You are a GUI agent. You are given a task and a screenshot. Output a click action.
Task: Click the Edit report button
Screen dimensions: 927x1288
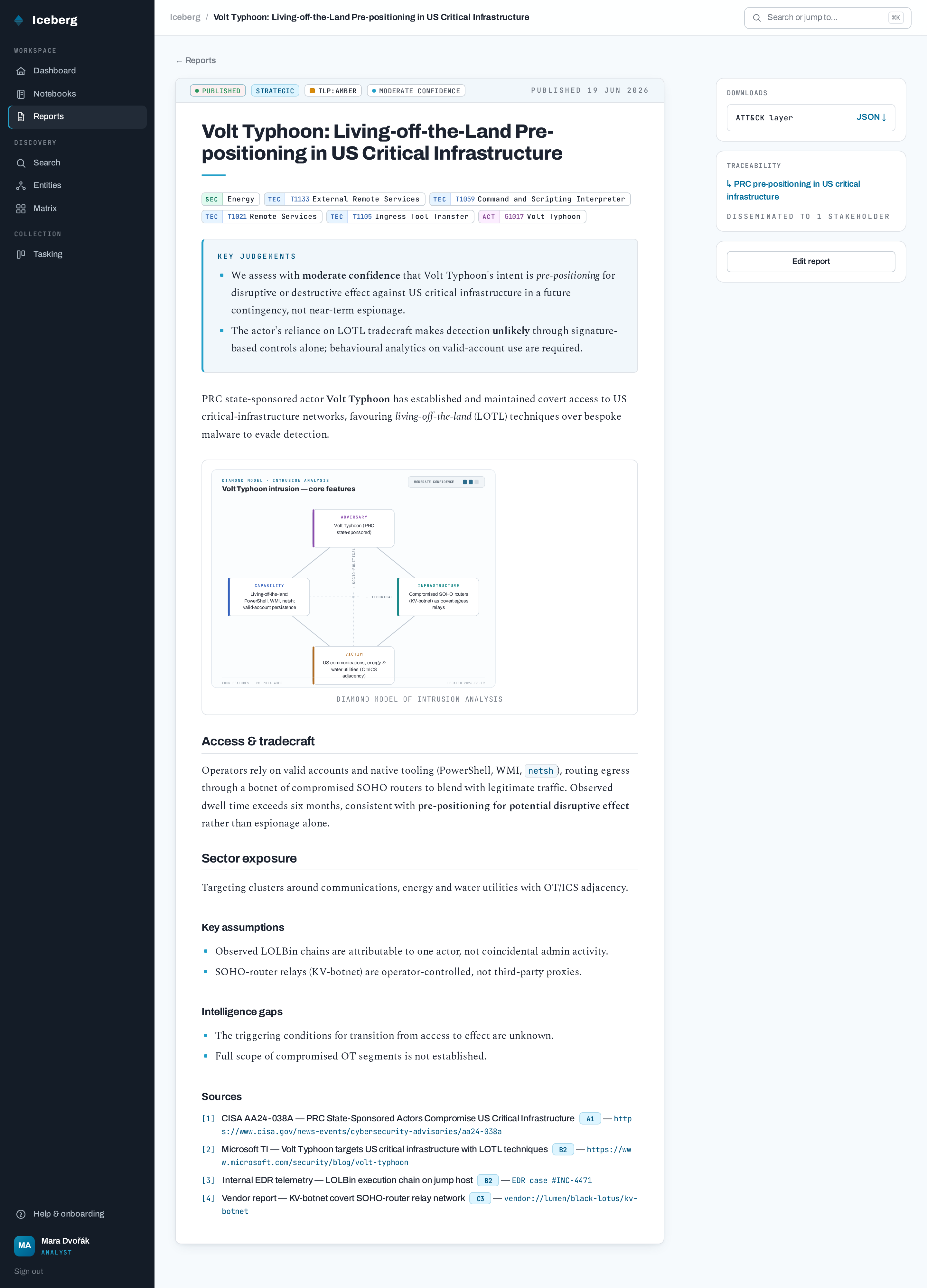(x=810, y=262)
